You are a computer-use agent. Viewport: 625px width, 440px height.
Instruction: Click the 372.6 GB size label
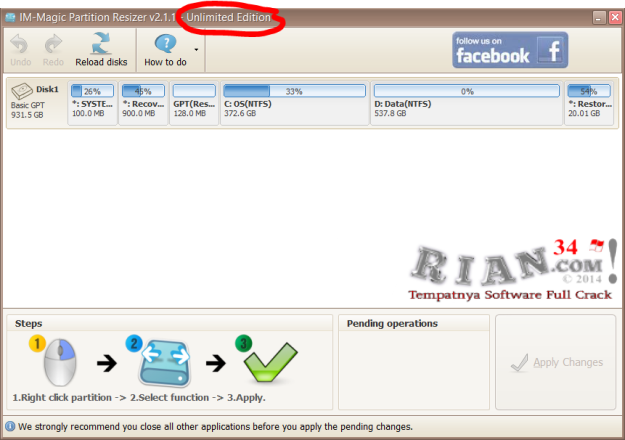[240, 114]
